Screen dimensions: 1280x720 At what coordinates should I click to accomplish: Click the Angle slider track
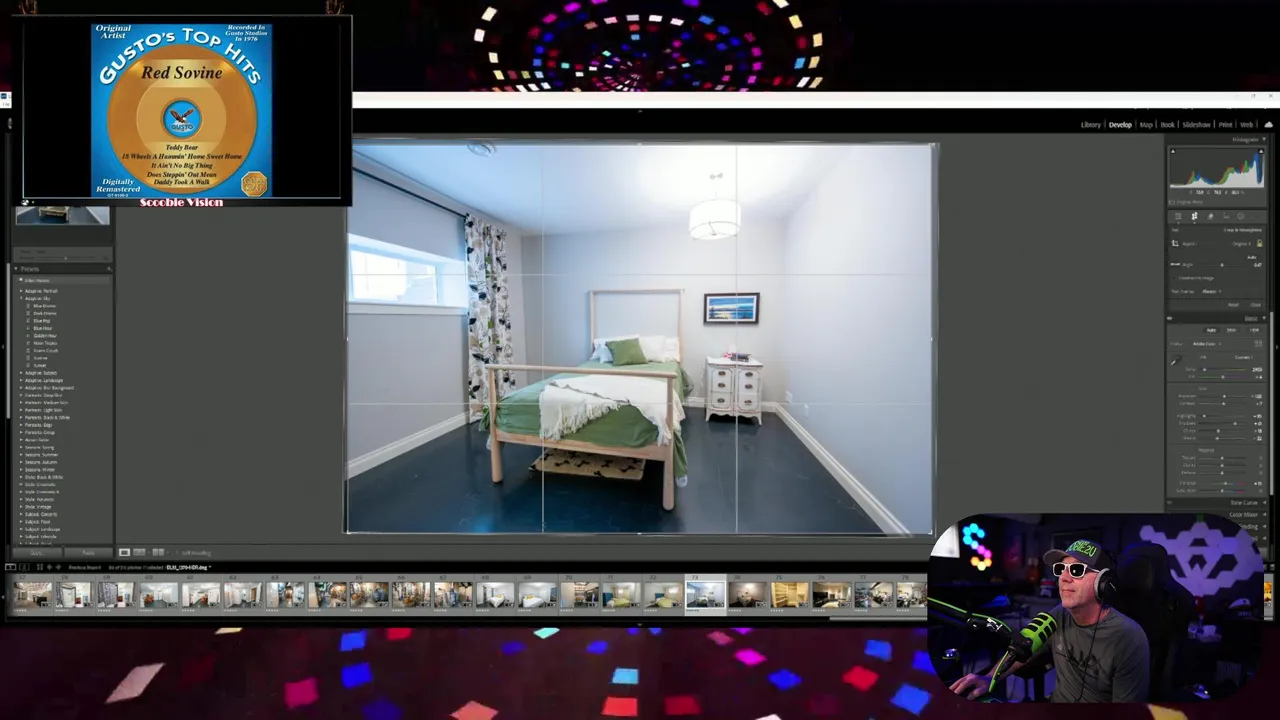[x=1222, y=264]
